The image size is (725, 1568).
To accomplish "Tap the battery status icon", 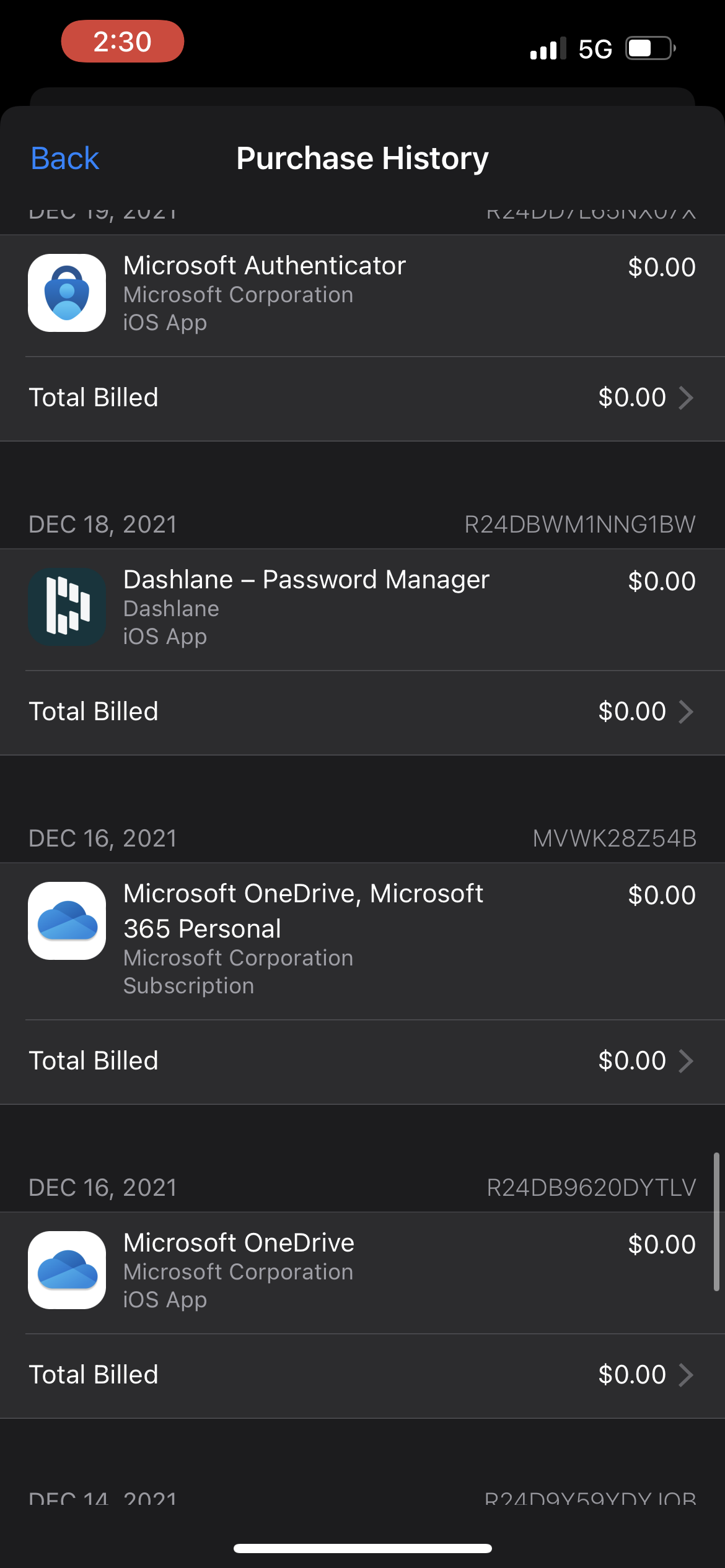I will (650, 48).
